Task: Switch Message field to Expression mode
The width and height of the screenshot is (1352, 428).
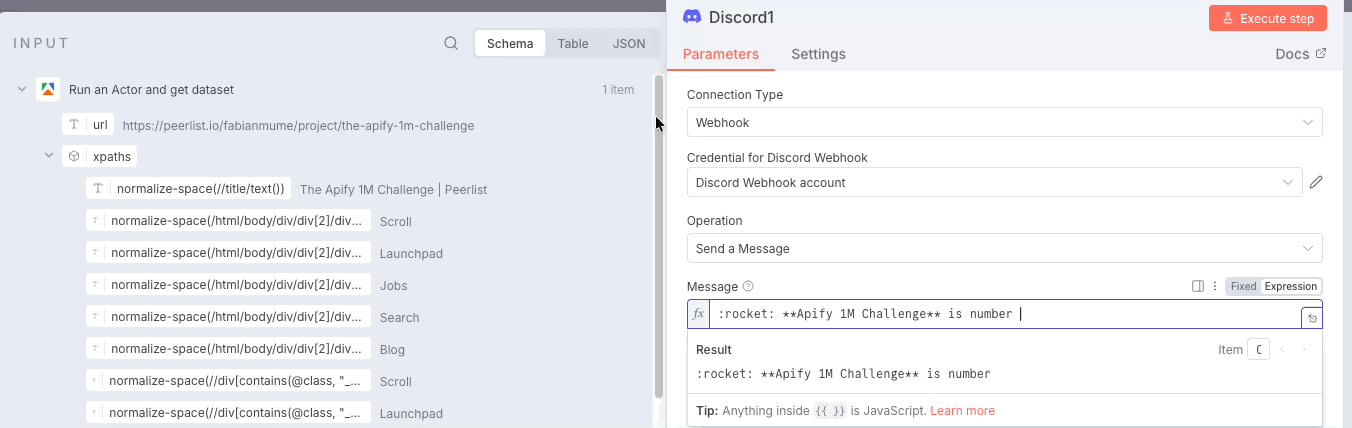Action: click(x=1290, y=286)
